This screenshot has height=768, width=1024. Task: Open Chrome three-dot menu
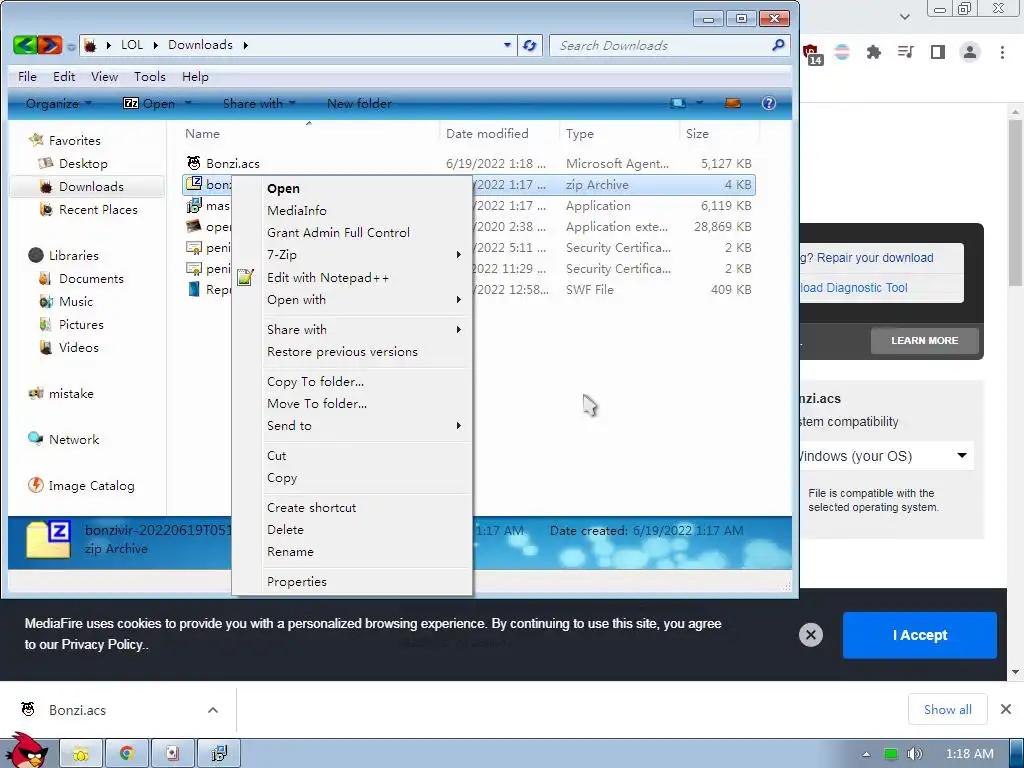click(x=1002, y=52)
